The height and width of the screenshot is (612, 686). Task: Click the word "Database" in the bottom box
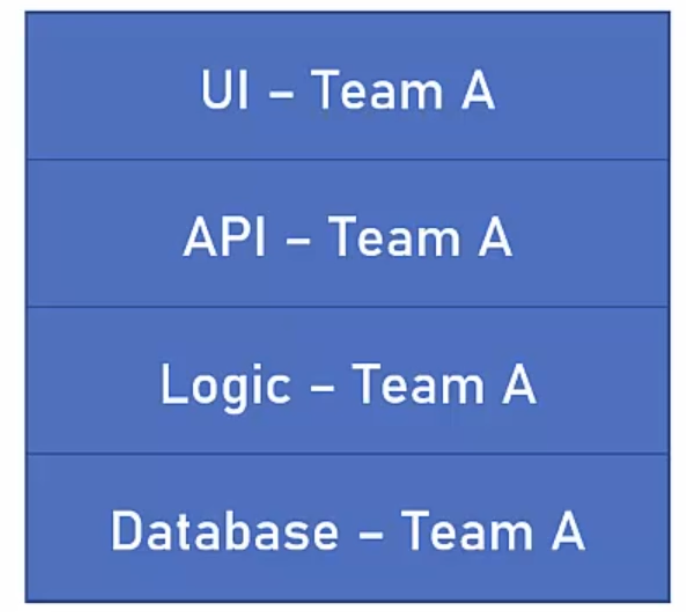click(225, 531)
